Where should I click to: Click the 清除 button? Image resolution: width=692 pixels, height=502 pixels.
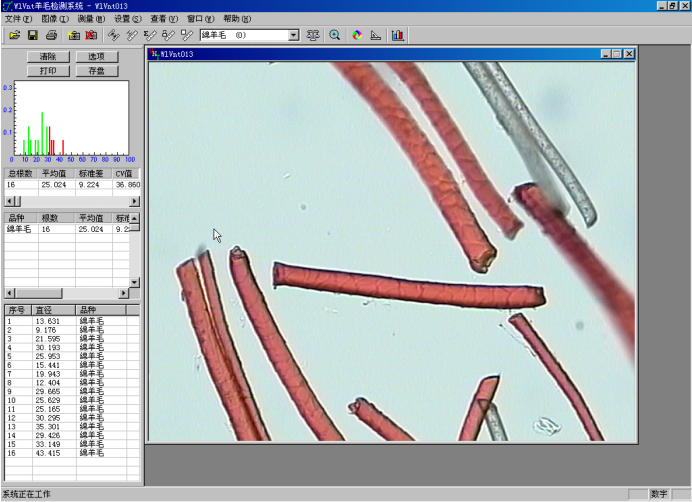click(48, 57)
